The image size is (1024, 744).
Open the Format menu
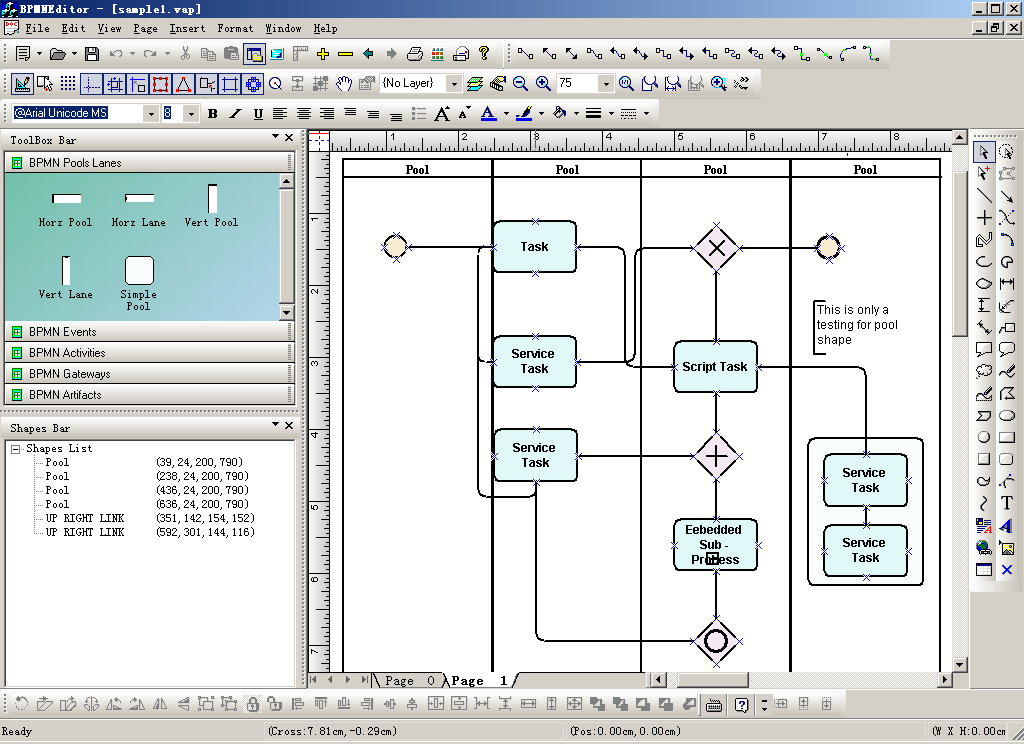(x=235, y=29)
